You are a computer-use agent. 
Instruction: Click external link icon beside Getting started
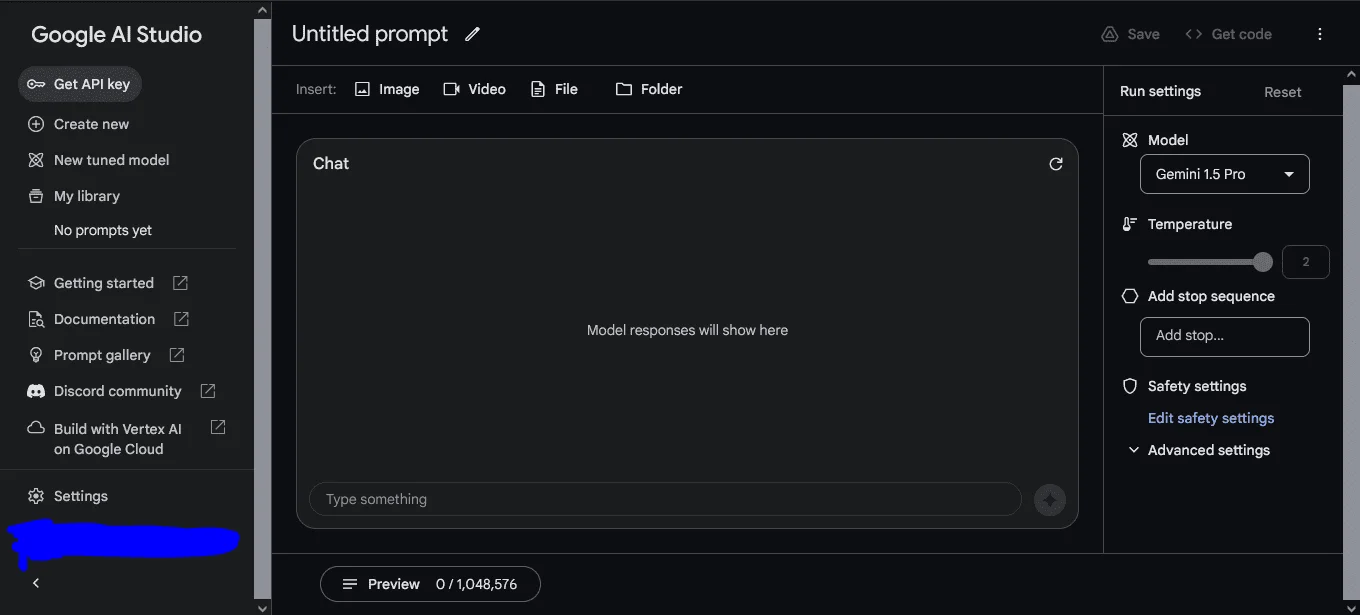pos(180,283)
